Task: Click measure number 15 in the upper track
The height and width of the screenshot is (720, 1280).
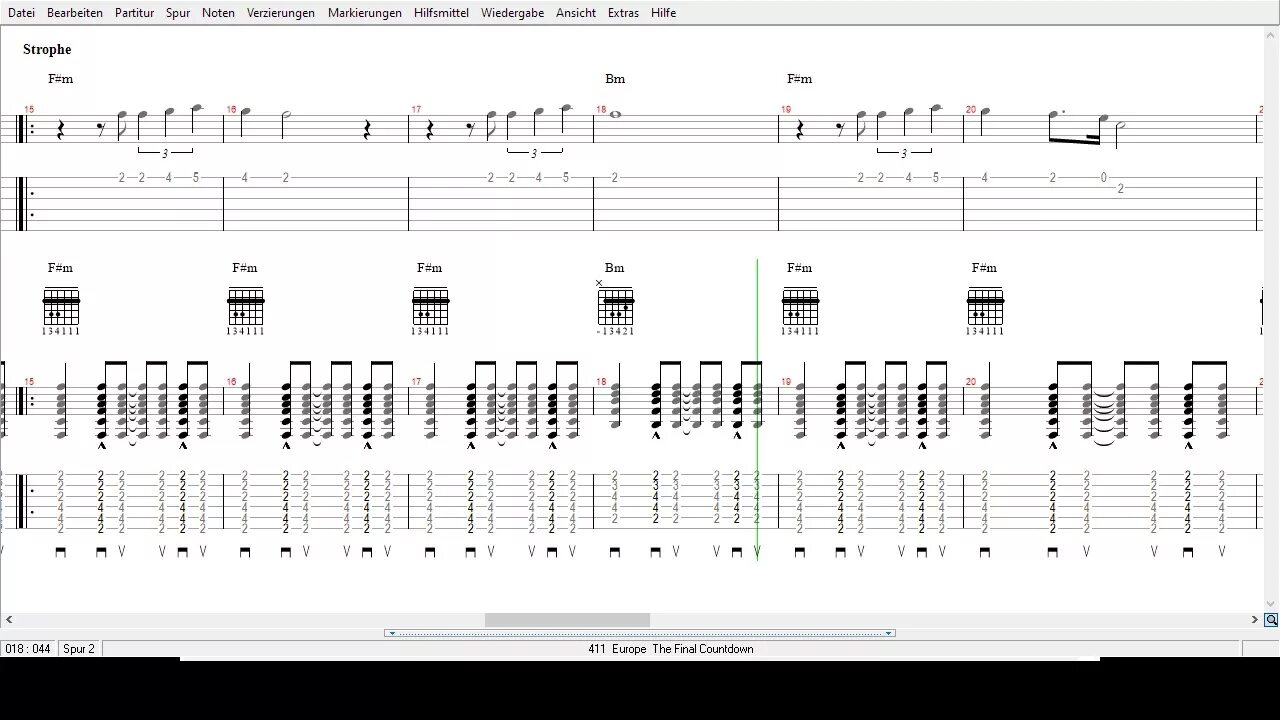Action: [29, 109]
